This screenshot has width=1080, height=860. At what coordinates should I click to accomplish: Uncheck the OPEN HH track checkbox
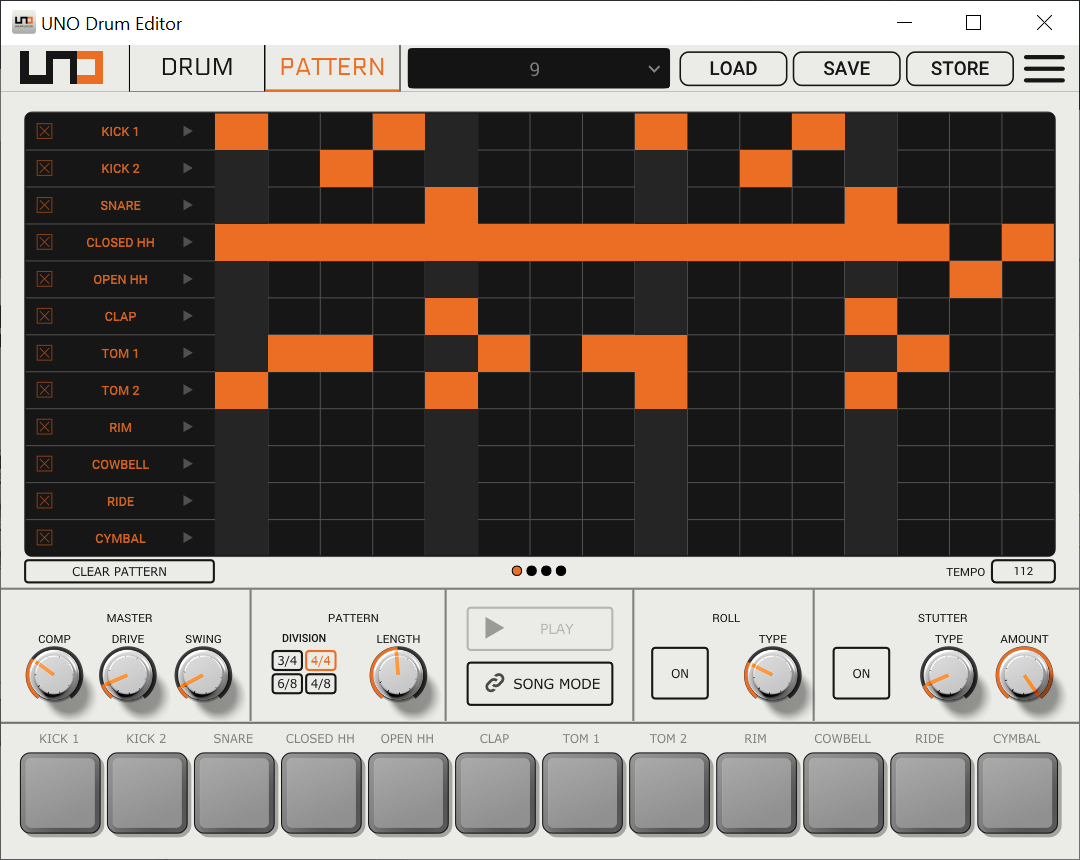click(44, 279)
